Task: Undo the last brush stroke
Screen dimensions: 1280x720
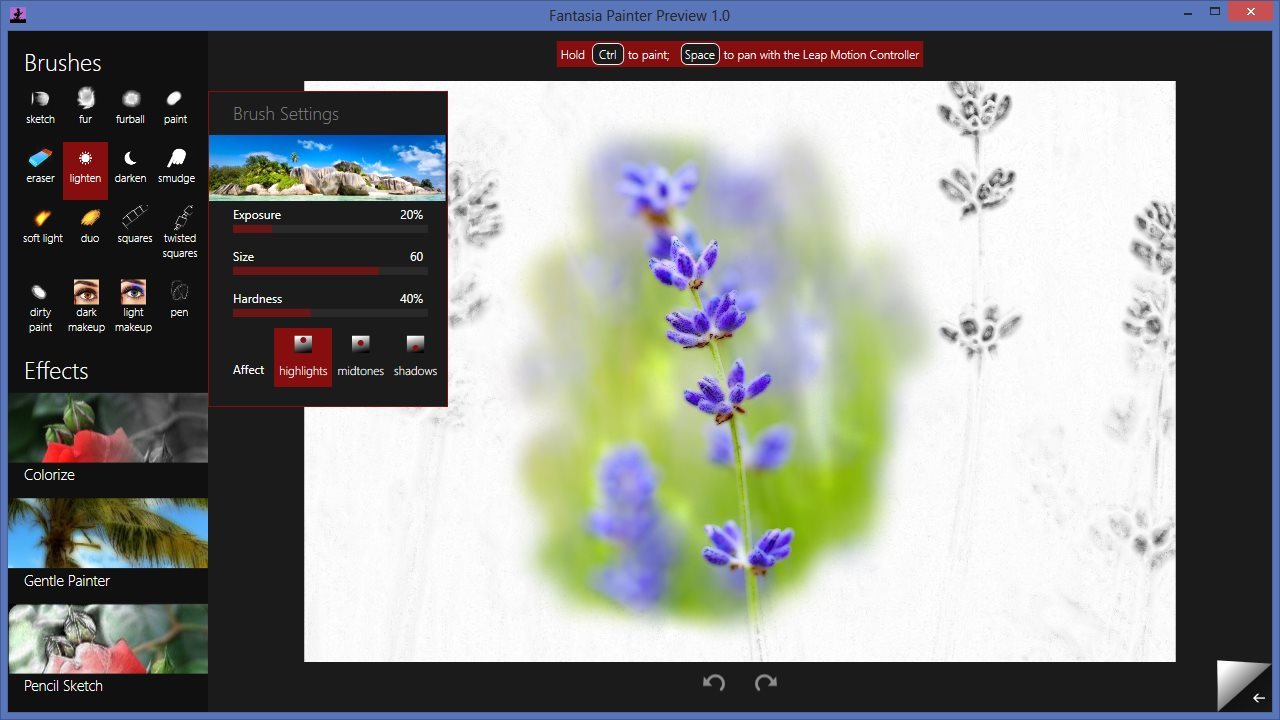Action: pos(713,683)
